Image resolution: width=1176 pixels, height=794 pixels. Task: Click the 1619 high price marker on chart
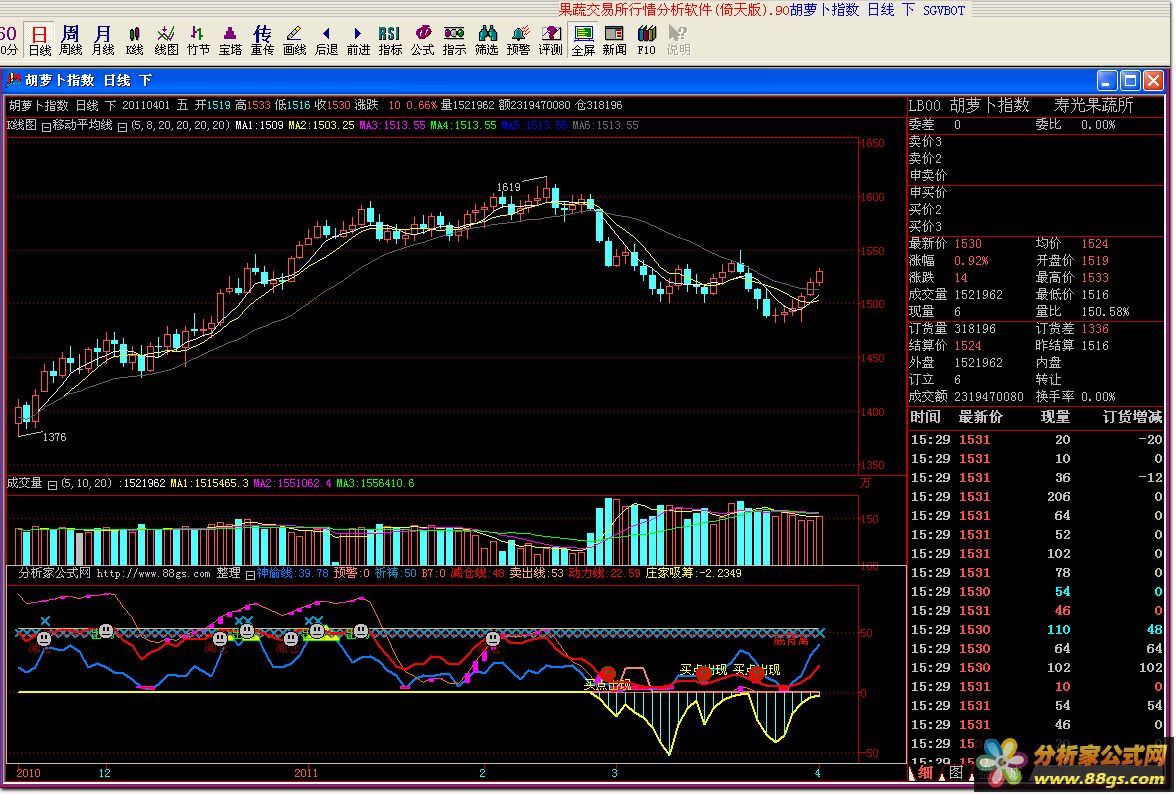tap(509, 187)
